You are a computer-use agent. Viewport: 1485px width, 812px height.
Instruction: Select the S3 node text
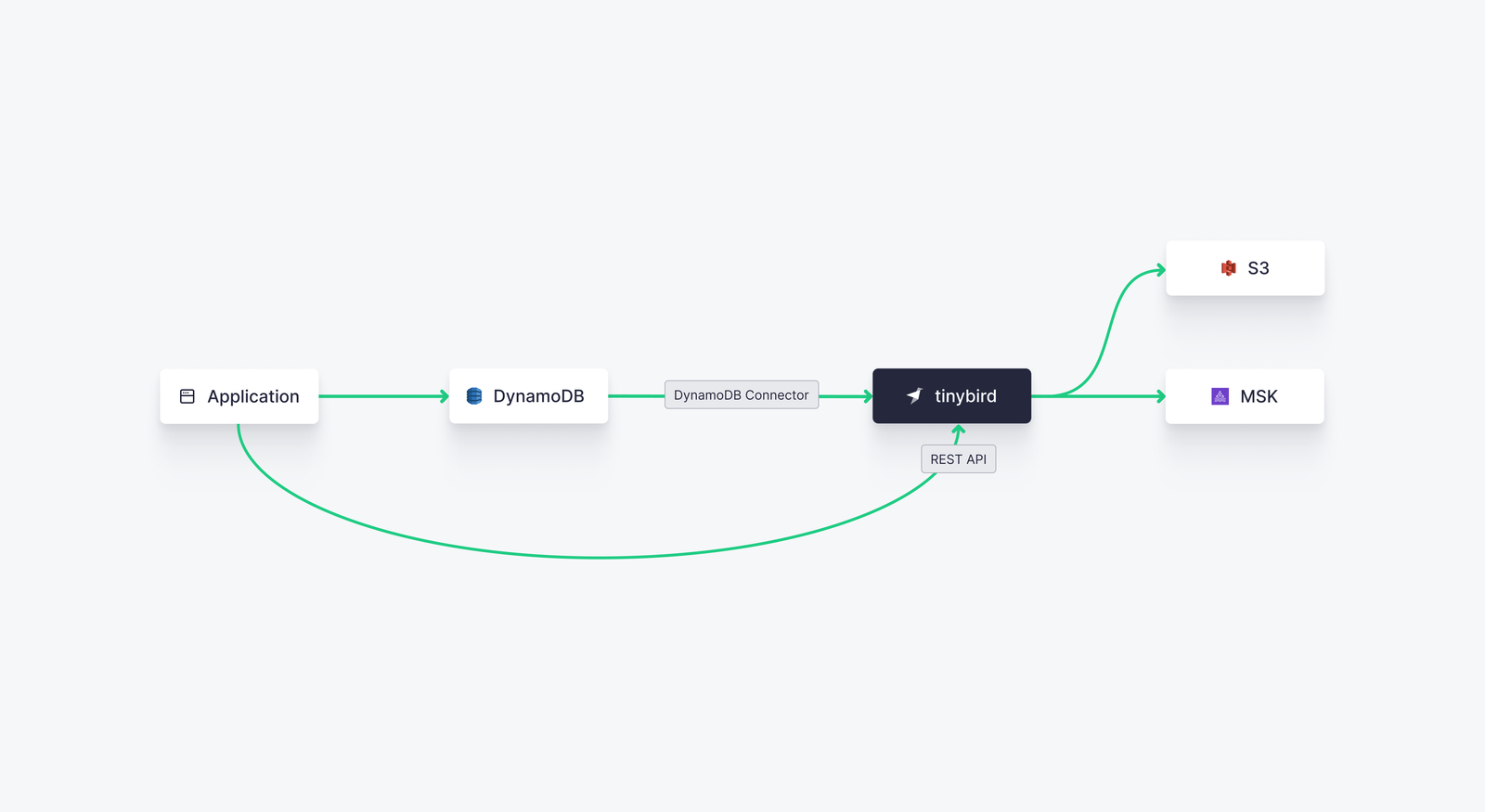coord(1258,268)
